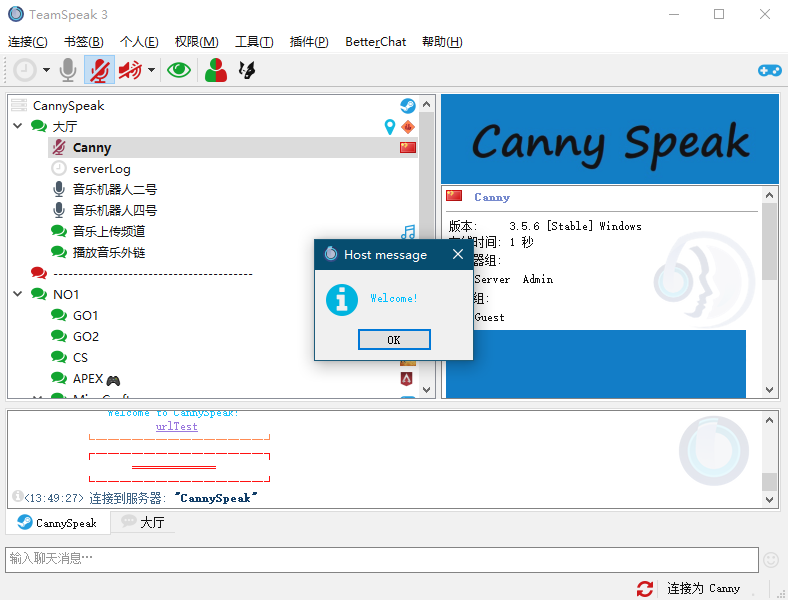Click the chat log scroll down arrow
The height and width of the screenshot is (600, 788).
(x=769, y=499)
